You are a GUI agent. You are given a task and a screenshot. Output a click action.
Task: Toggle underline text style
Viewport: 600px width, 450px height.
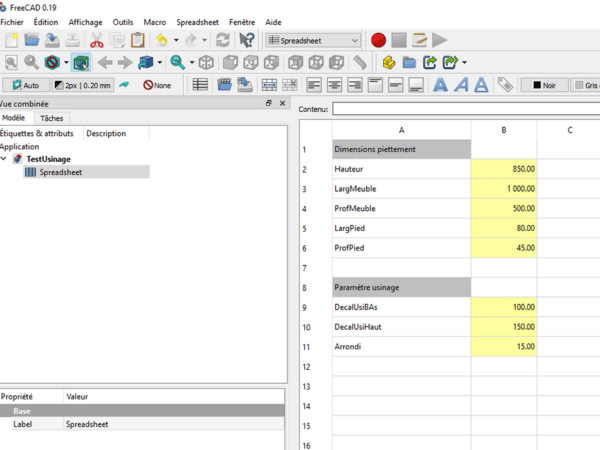pyautogui.click(x=482, y=85)
